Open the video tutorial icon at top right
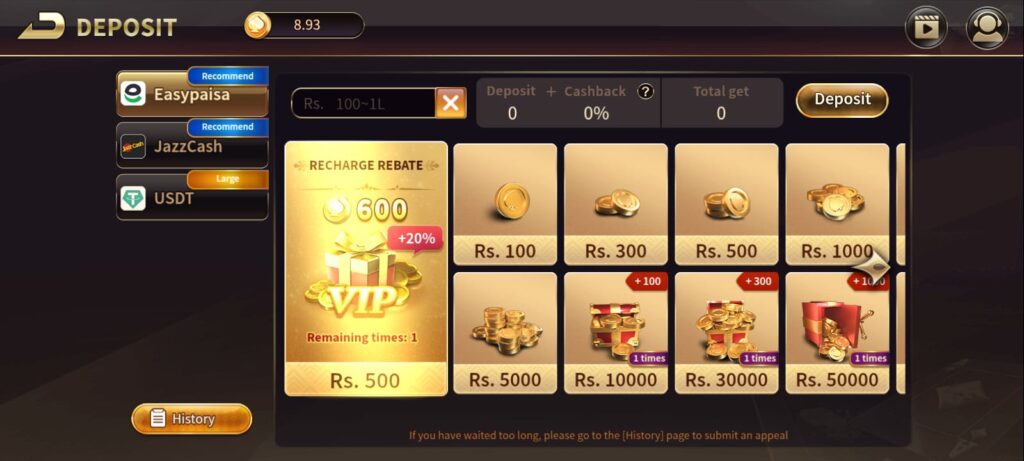 [925, 27]
